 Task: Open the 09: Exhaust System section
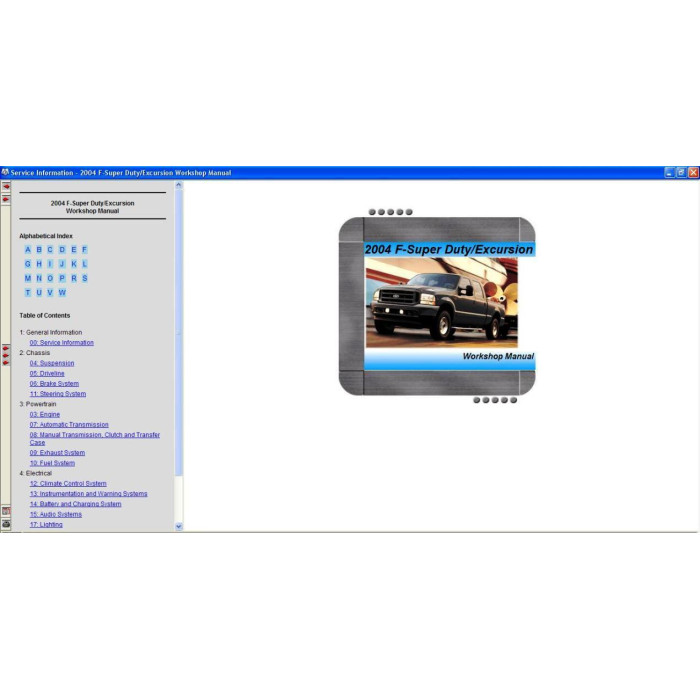(57, 453)
